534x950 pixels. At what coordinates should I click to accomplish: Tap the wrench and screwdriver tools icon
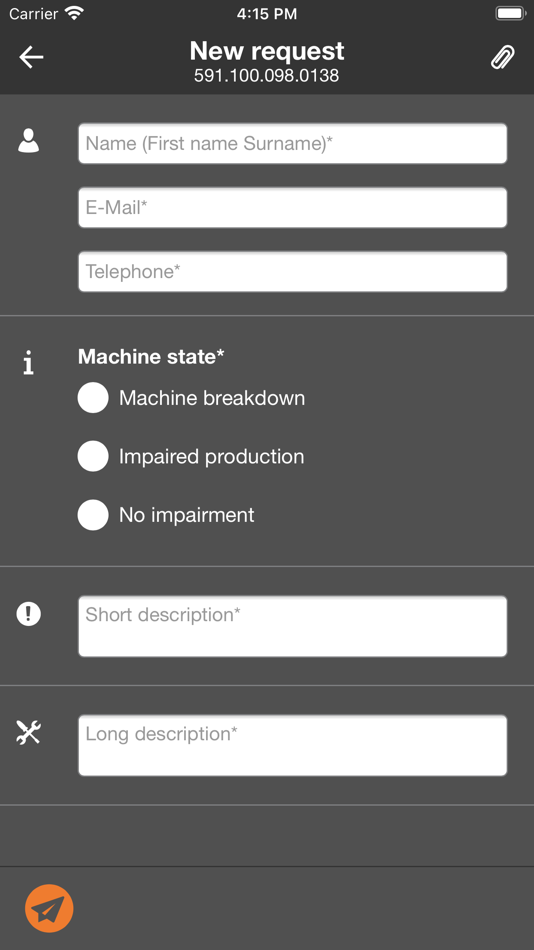[x=28, y=732]
